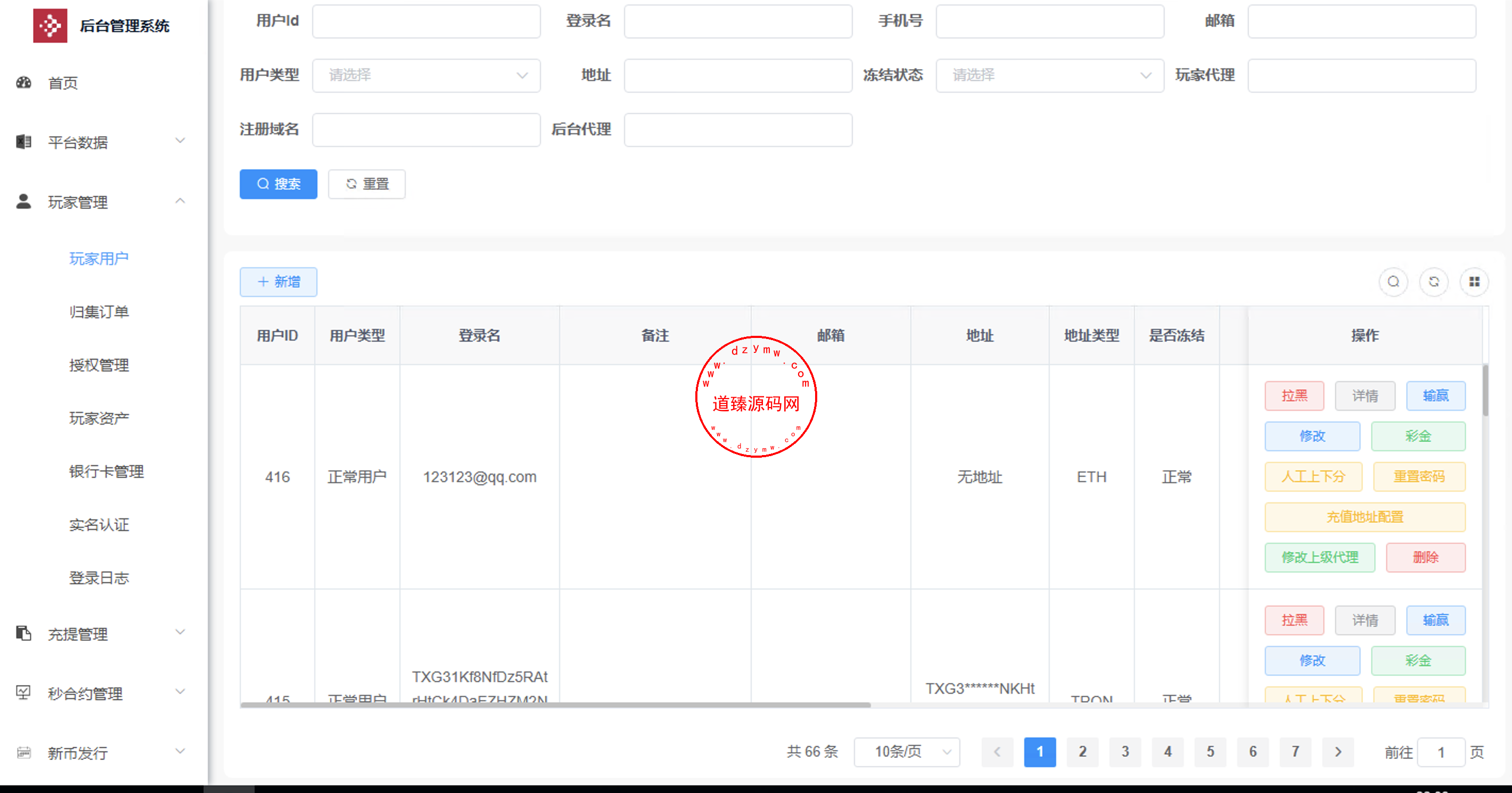Click 人工上下分 for user 416
This screenshot has height=793, width=1512.
click(1313, 477)
